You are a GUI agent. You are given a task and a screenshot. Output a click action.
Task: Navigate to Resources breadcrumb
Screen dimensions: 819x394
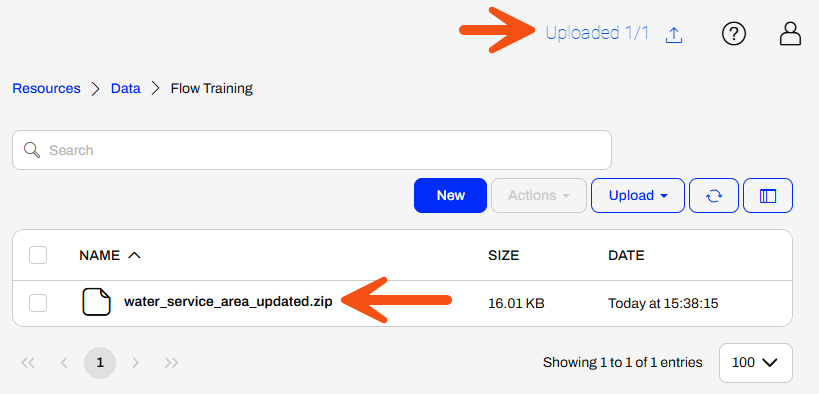coord(46,88)
